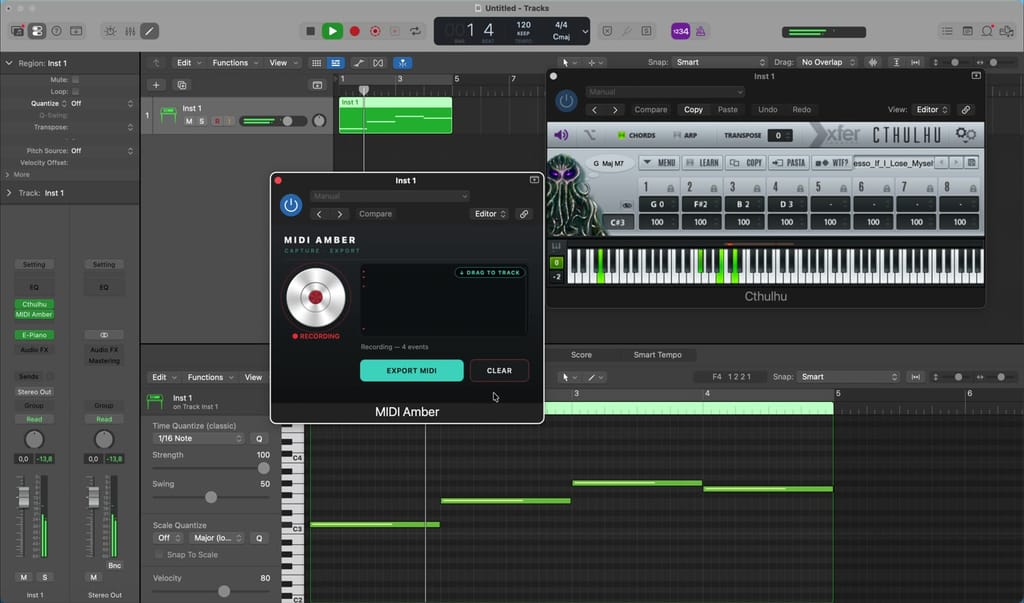Click Undo in Cthulhu plugin header
The height and width of the screenshot is (603, 1024).
click(767, 110)
